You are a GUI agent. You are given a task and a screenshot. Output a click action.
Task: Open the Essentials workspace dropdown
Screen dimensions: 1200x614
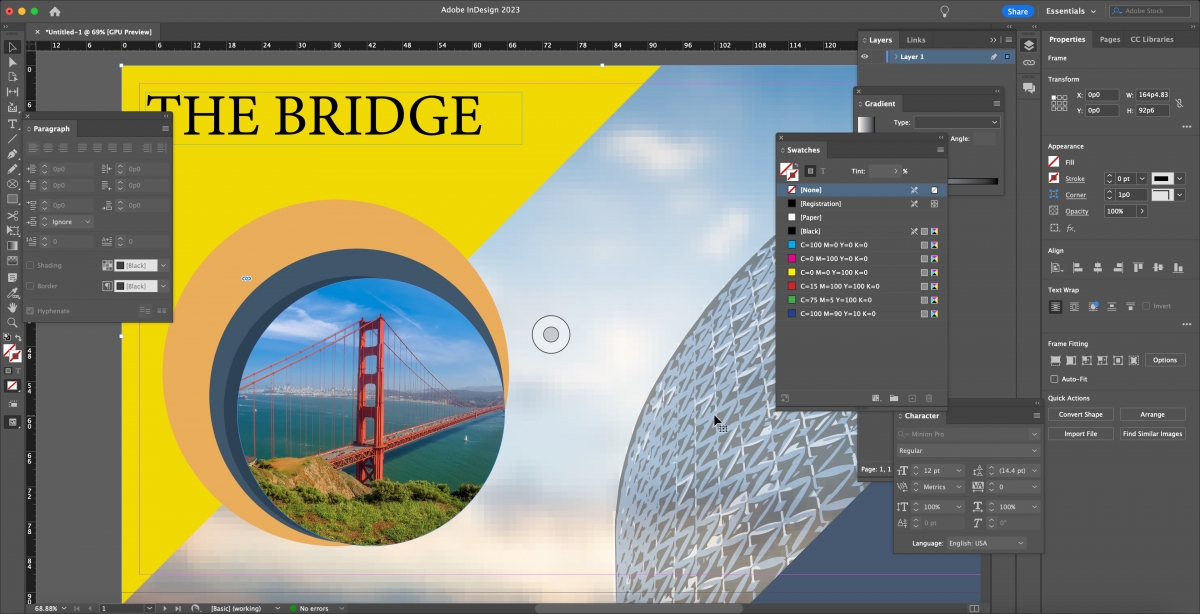pyautogui.click(x=1071, y=11)
